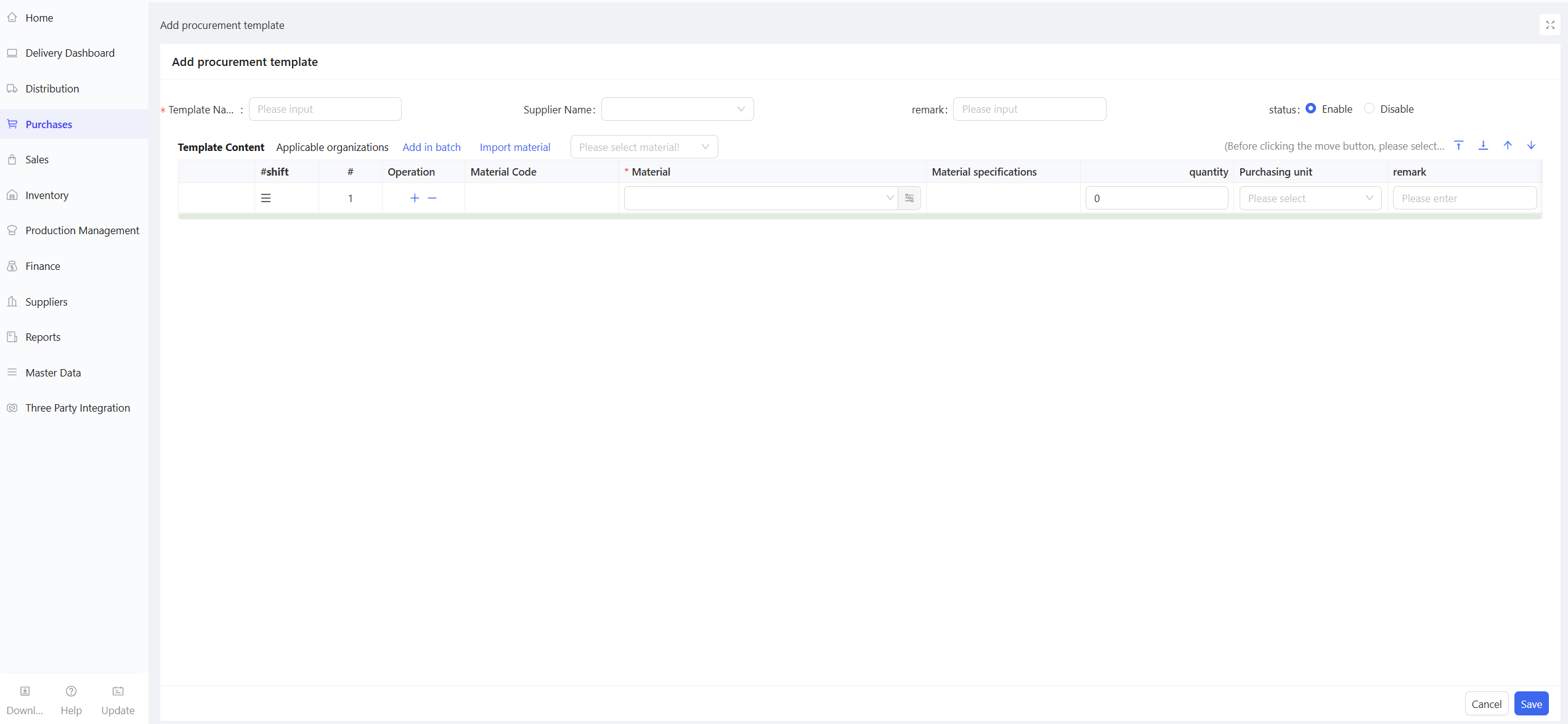This screenshot has height=724, width=1568.
Task: Add a row with plus icon
Action: (415, 198)
